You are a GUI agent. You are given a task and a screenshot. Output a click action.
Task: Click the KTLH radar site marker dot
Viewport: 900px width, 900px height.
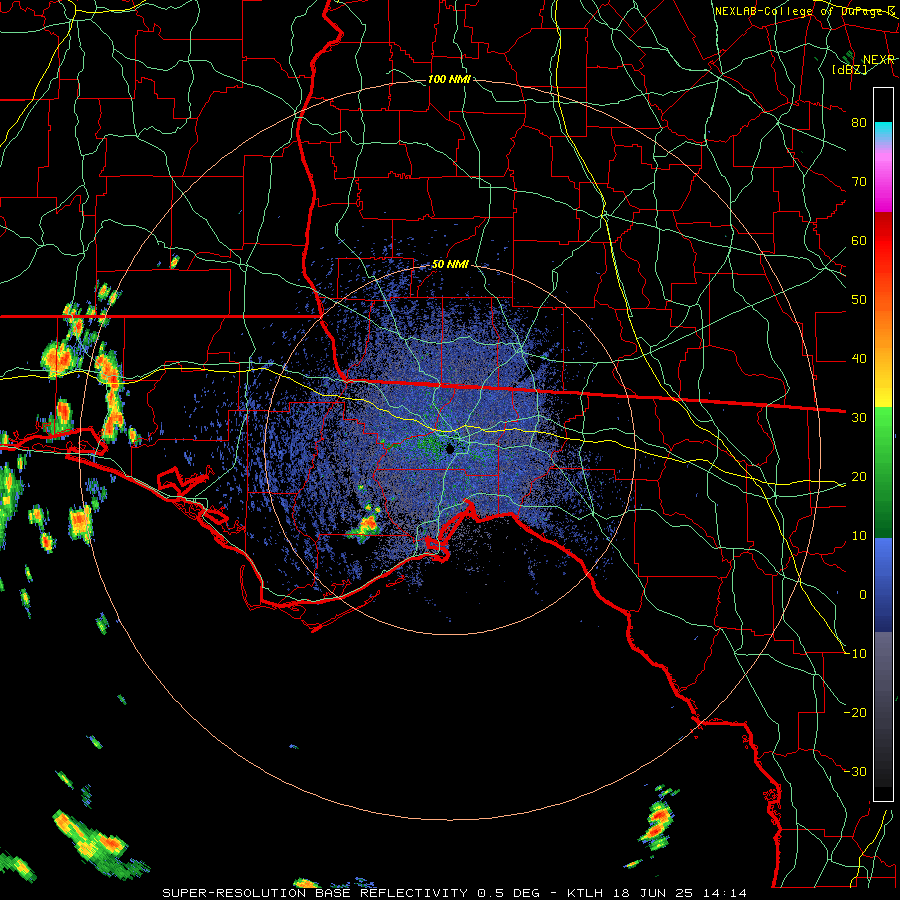point(450,448)
